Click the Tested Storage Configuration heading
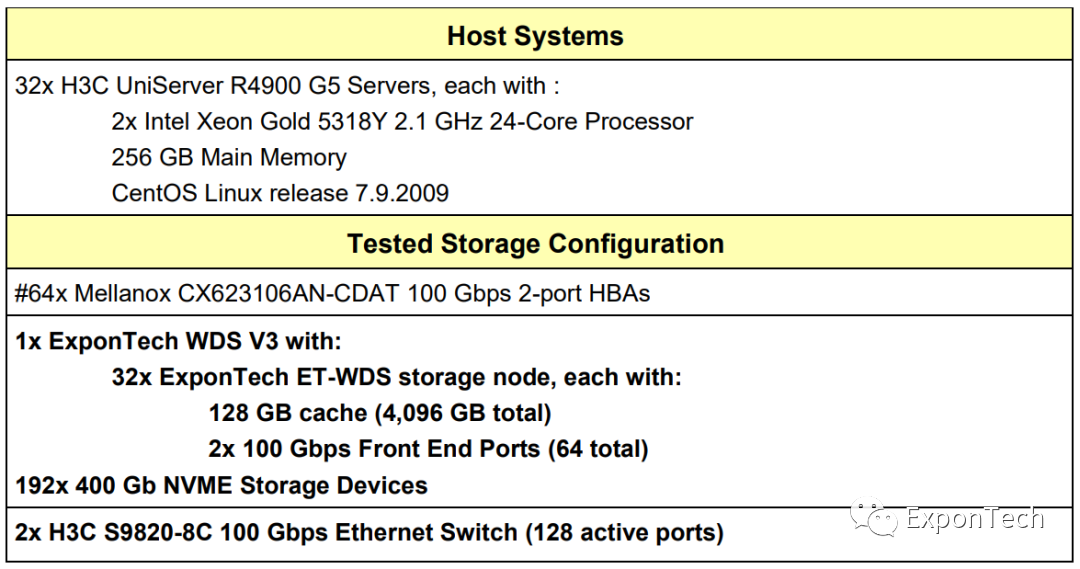Screen dimensions: 1080x569 pyautogui.click(x=535, y=244)
